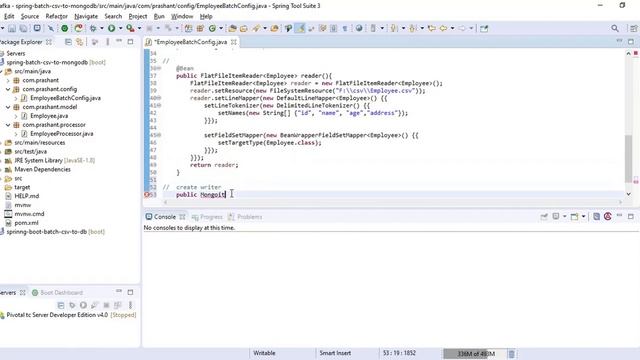Screen dimensions: 640x360
Task: Collapse All in Package Explorer
Action: (68, 42)
